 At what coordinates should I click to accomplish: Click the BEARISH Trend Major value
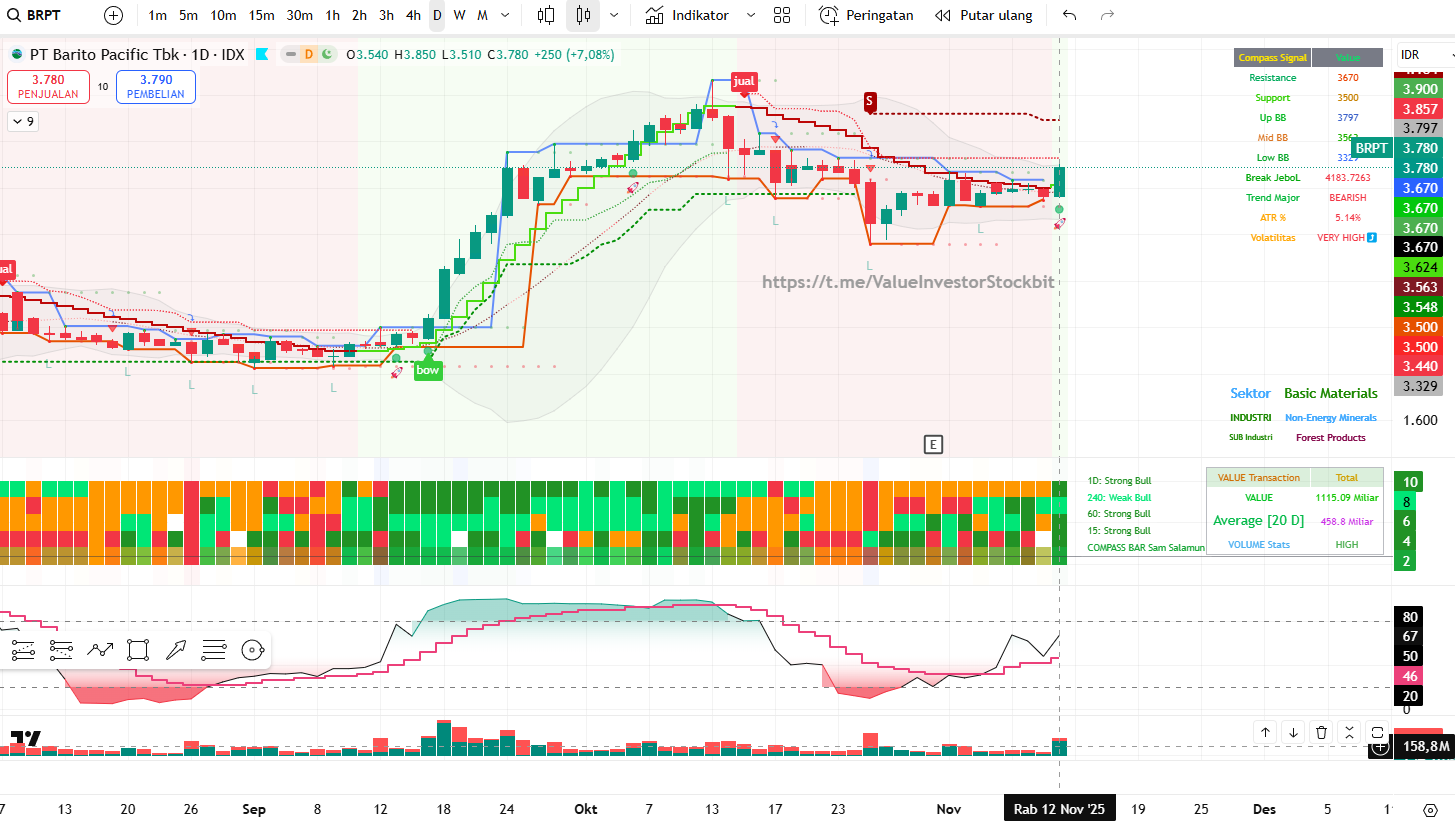tap(1347, 198)
